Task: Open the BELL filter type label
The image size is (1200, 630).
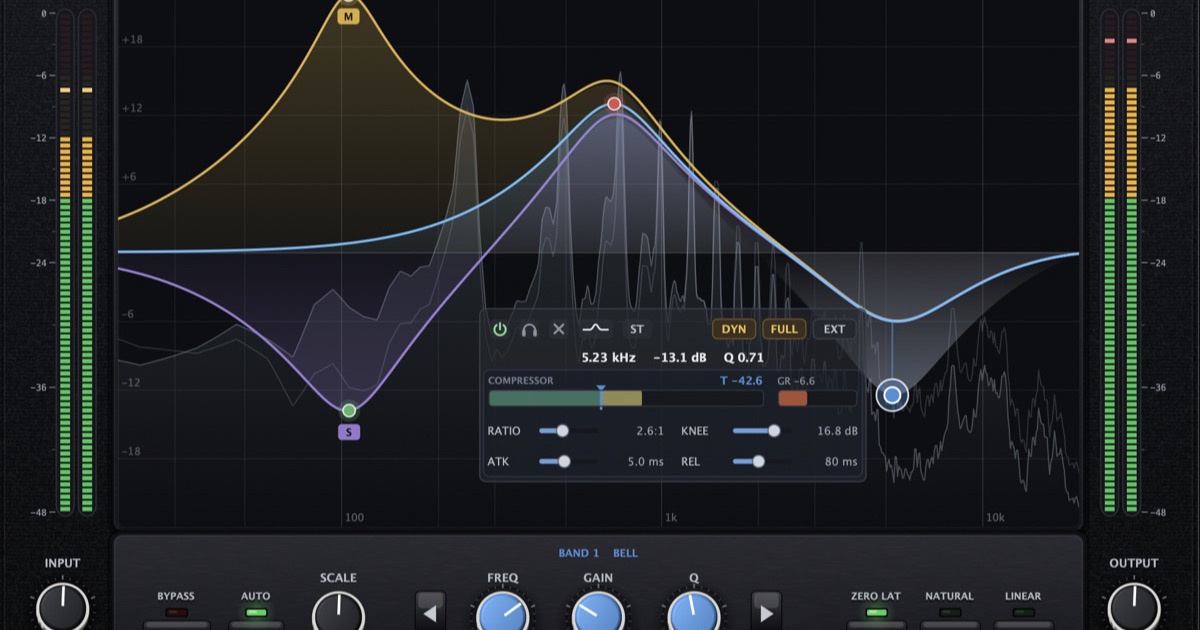Action: point(625,553)
